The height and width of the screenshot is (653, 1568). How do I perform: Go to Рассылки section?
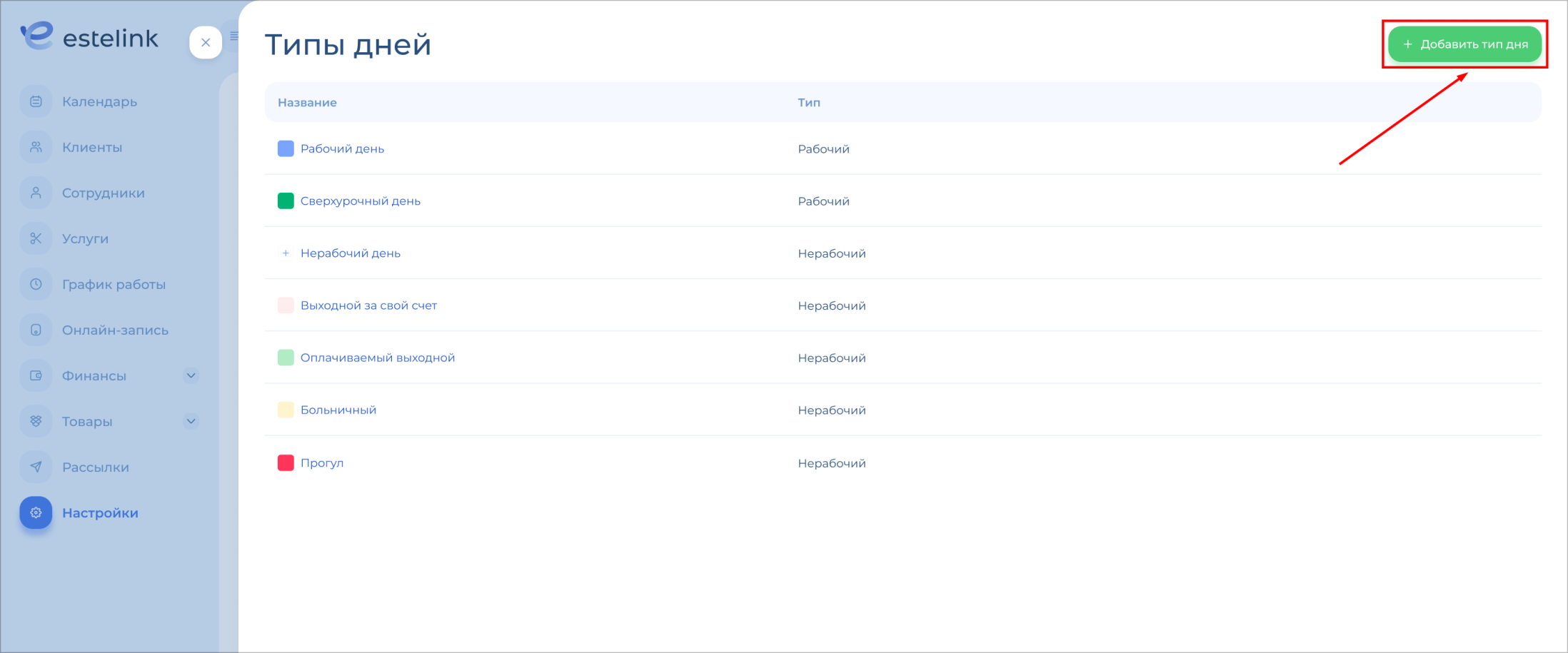[x=96, y=467]
